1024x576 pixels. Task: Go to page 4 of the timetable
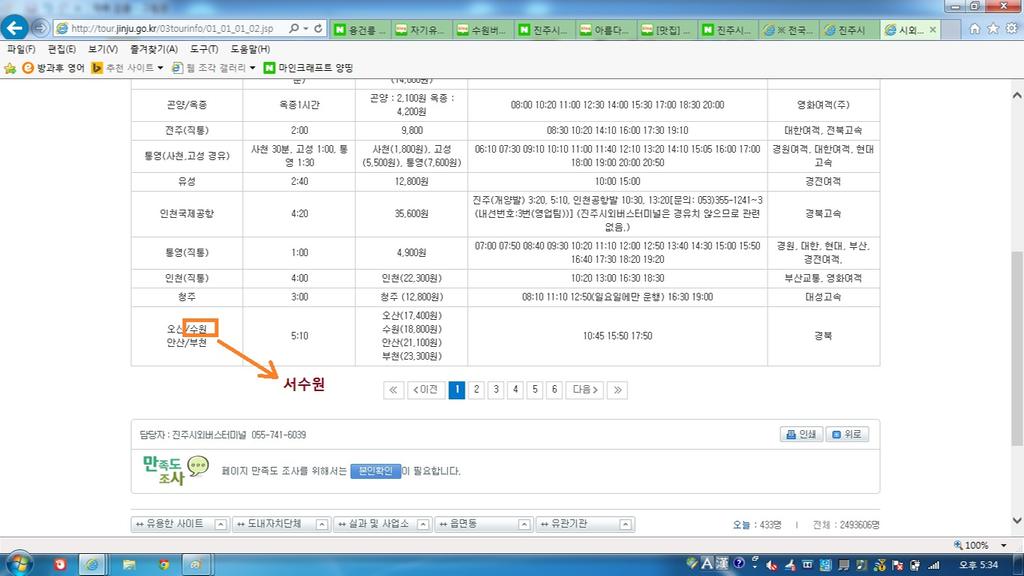click(x=515, y=390)
